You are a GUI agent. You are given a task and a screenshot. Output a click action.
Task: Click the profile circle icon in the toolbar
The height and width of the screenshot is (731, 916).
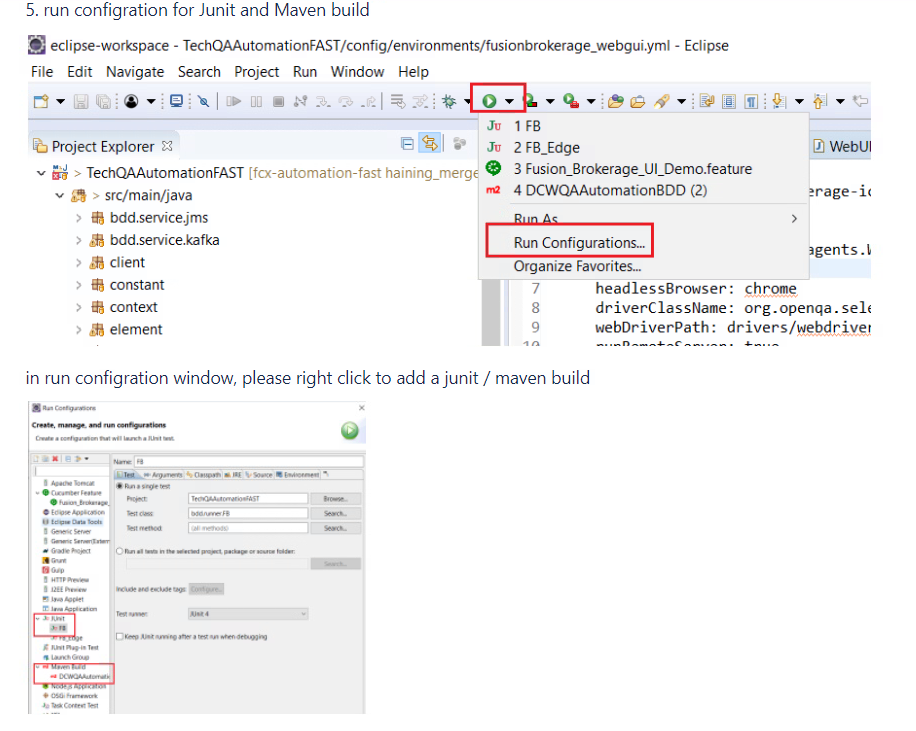pos(131,102)
